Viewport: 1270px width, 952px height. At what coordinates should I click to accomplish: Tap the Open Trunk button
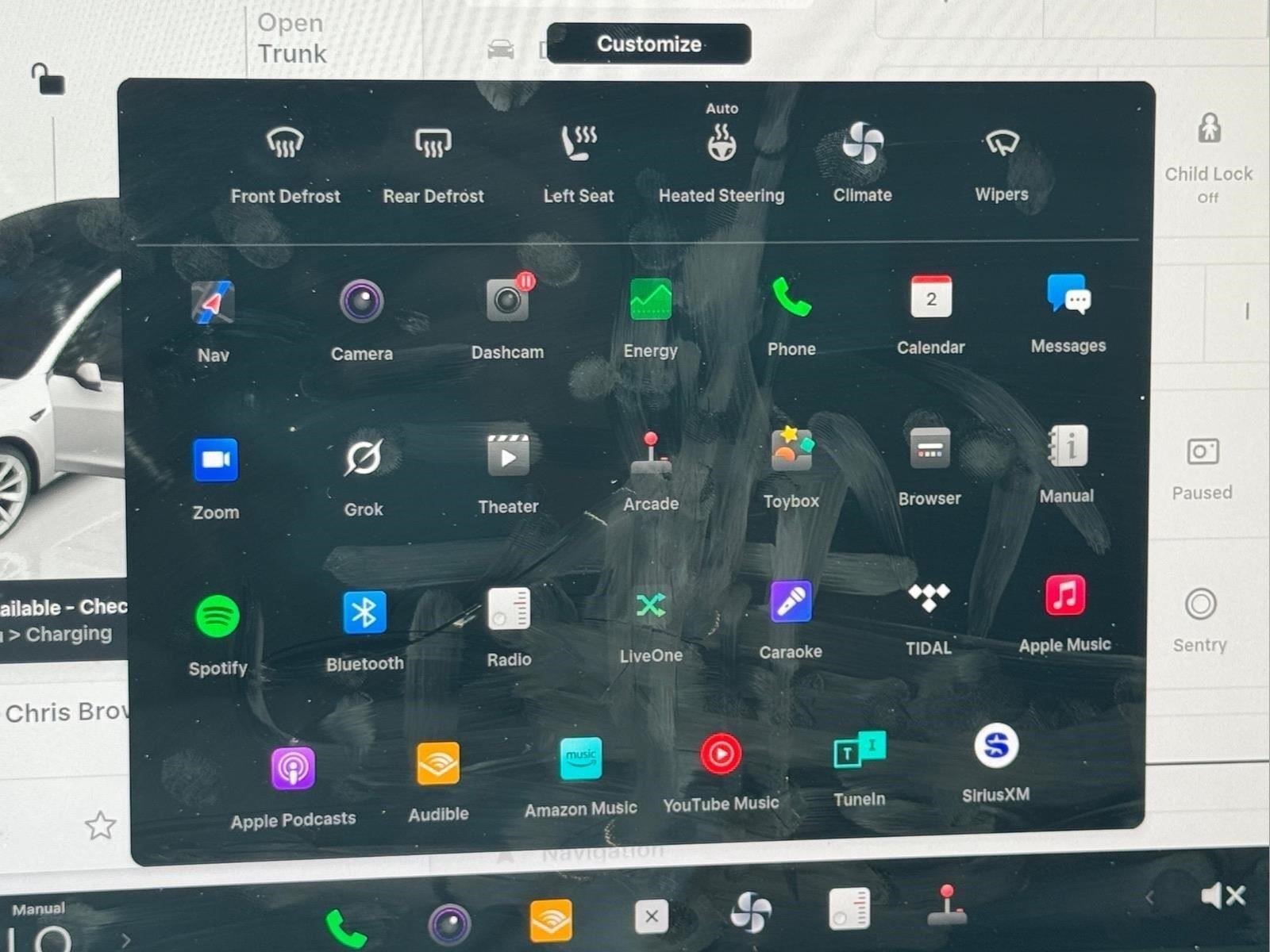point(292,38)
